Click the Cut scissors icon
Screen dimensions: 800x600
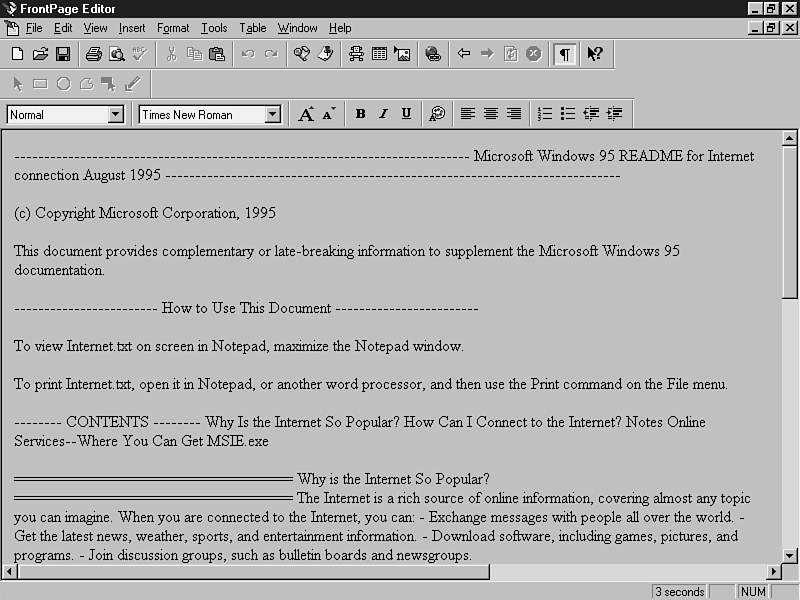tap(171, 54)
